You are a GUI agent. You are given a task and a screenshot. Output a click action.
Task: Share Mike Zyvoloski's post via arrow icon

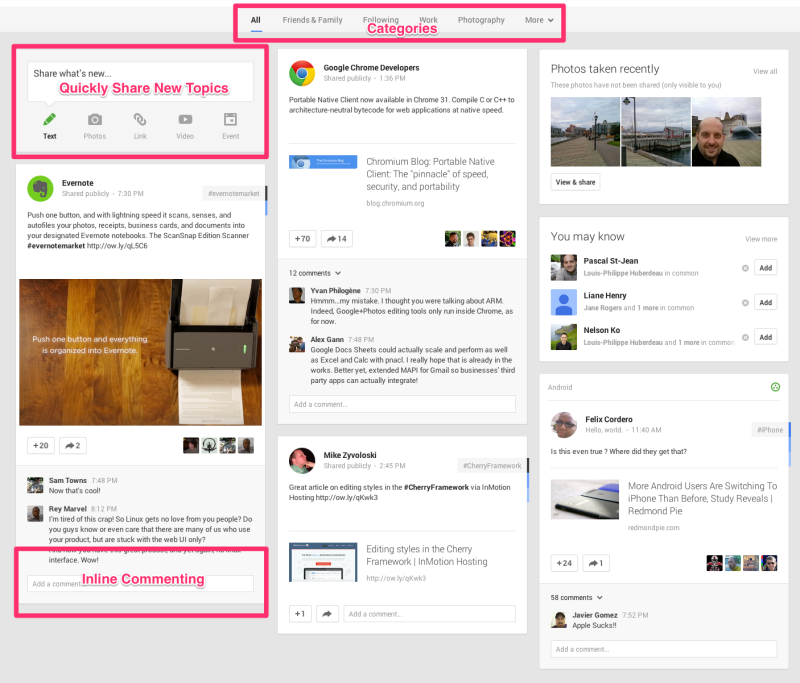tap(327, 614)
